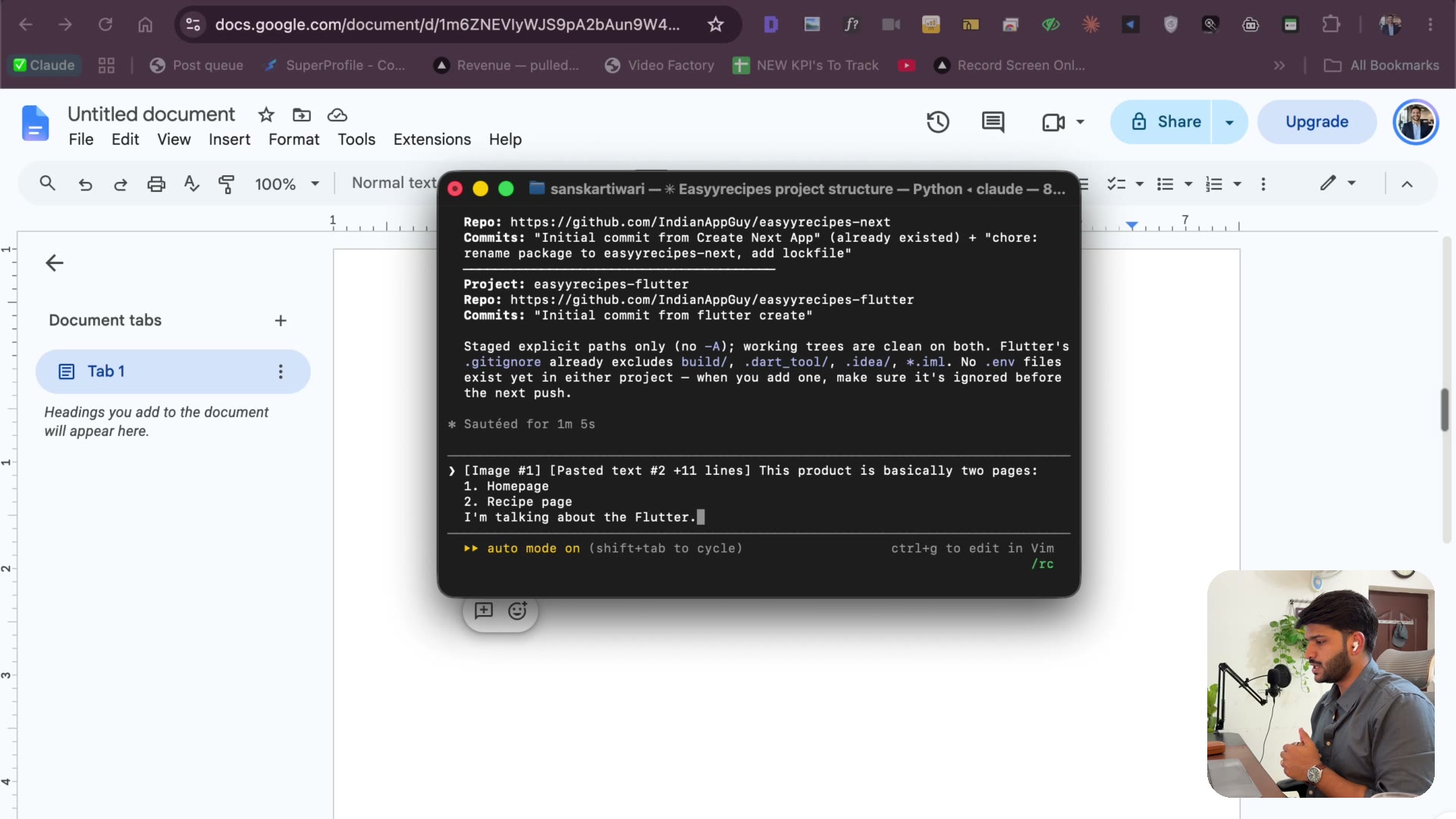1456x819 pixels.
Task: Open Google account profile picture
Action: pyautogui.click(x=1415, y=122)
